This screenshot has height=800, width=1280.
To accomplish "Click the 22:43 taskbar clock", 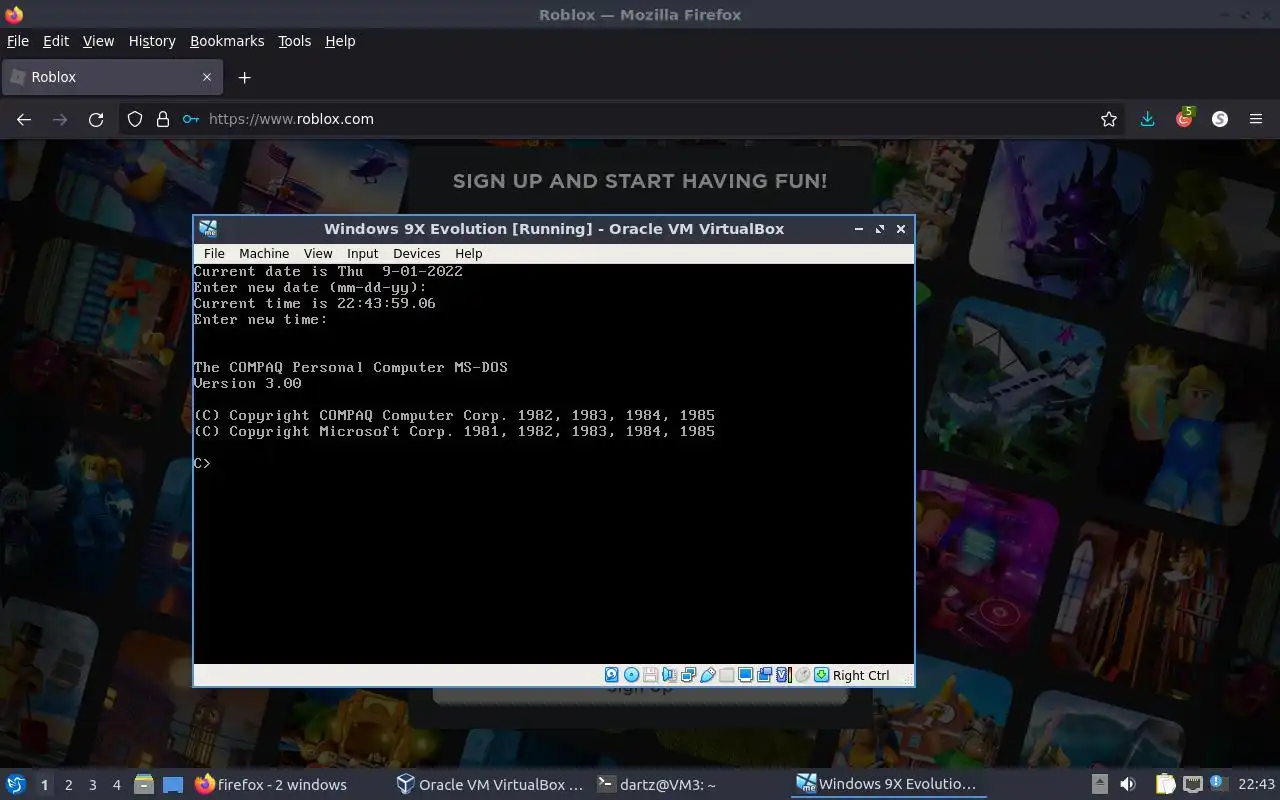I will [1256, 785].
